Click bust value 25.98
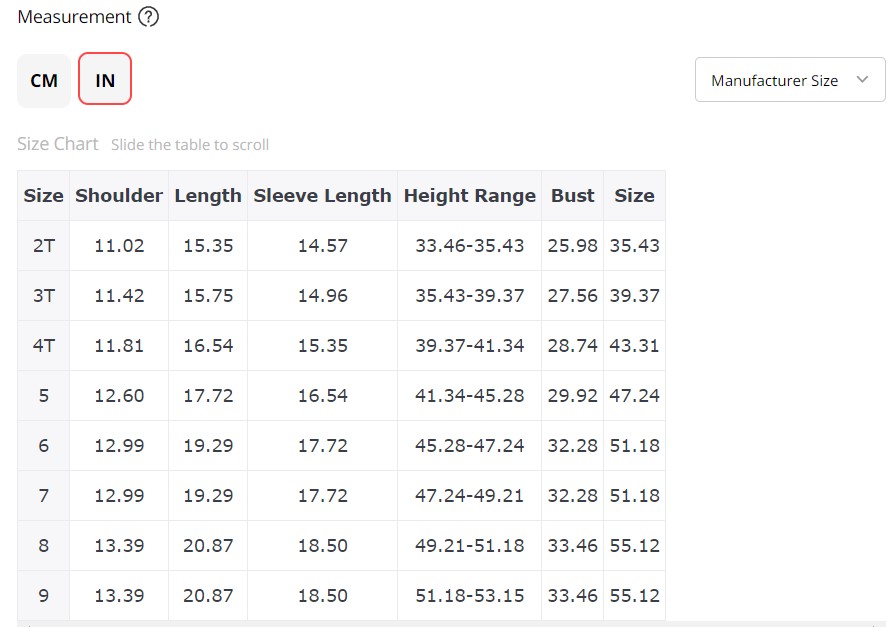The width and height of the screenshot is (891, 627). tap(572, 246)
